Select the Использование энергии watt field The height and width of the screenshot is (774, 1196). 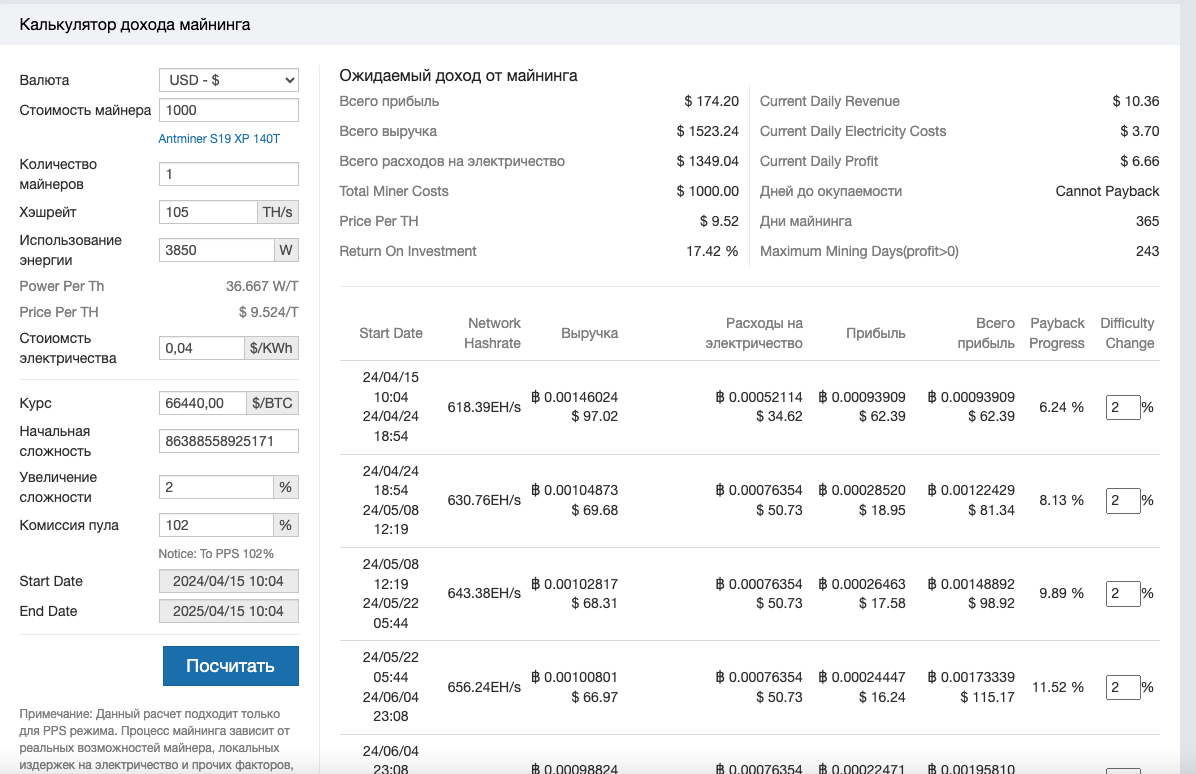coord(216,250)
